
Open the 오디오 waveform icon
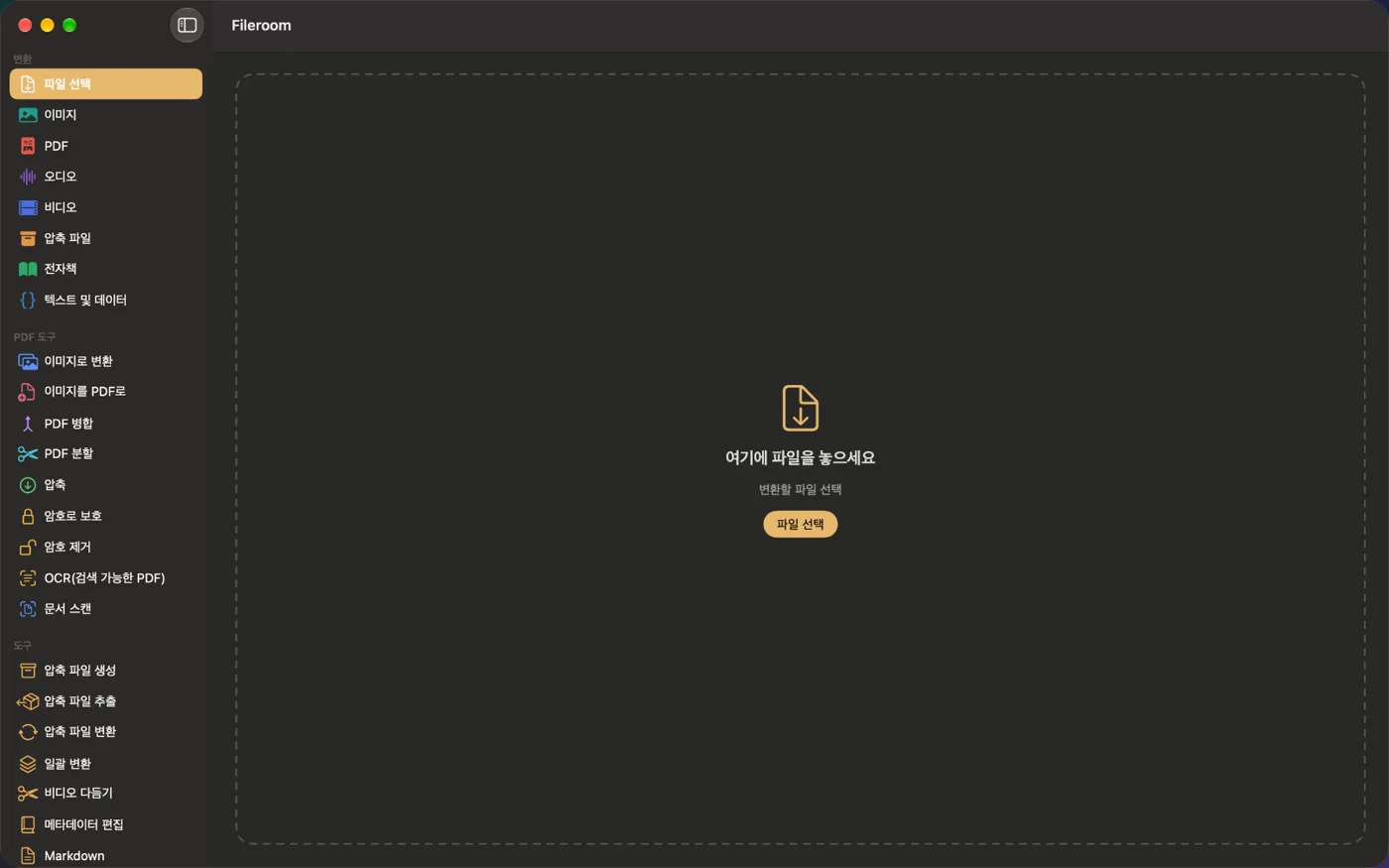click(28, 177)
